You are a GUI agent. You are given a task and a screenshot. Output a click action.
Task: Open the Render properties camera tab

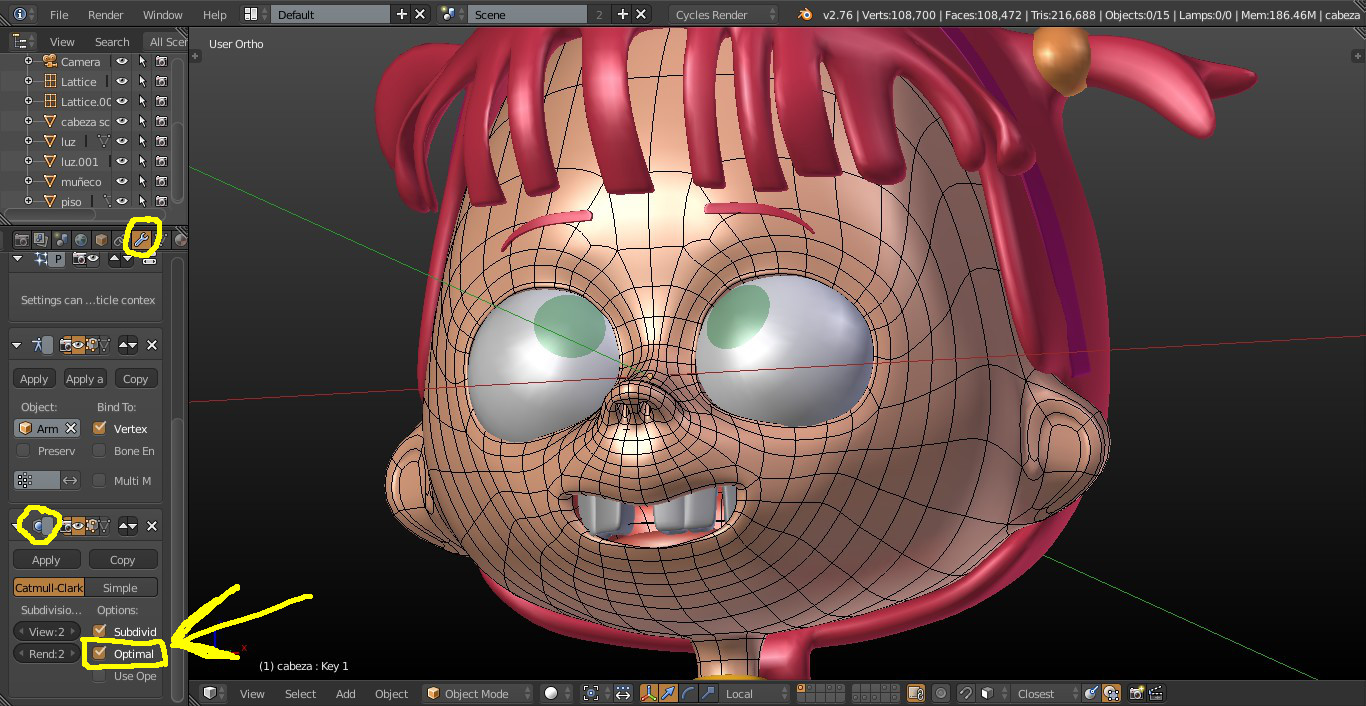point(21,240)
